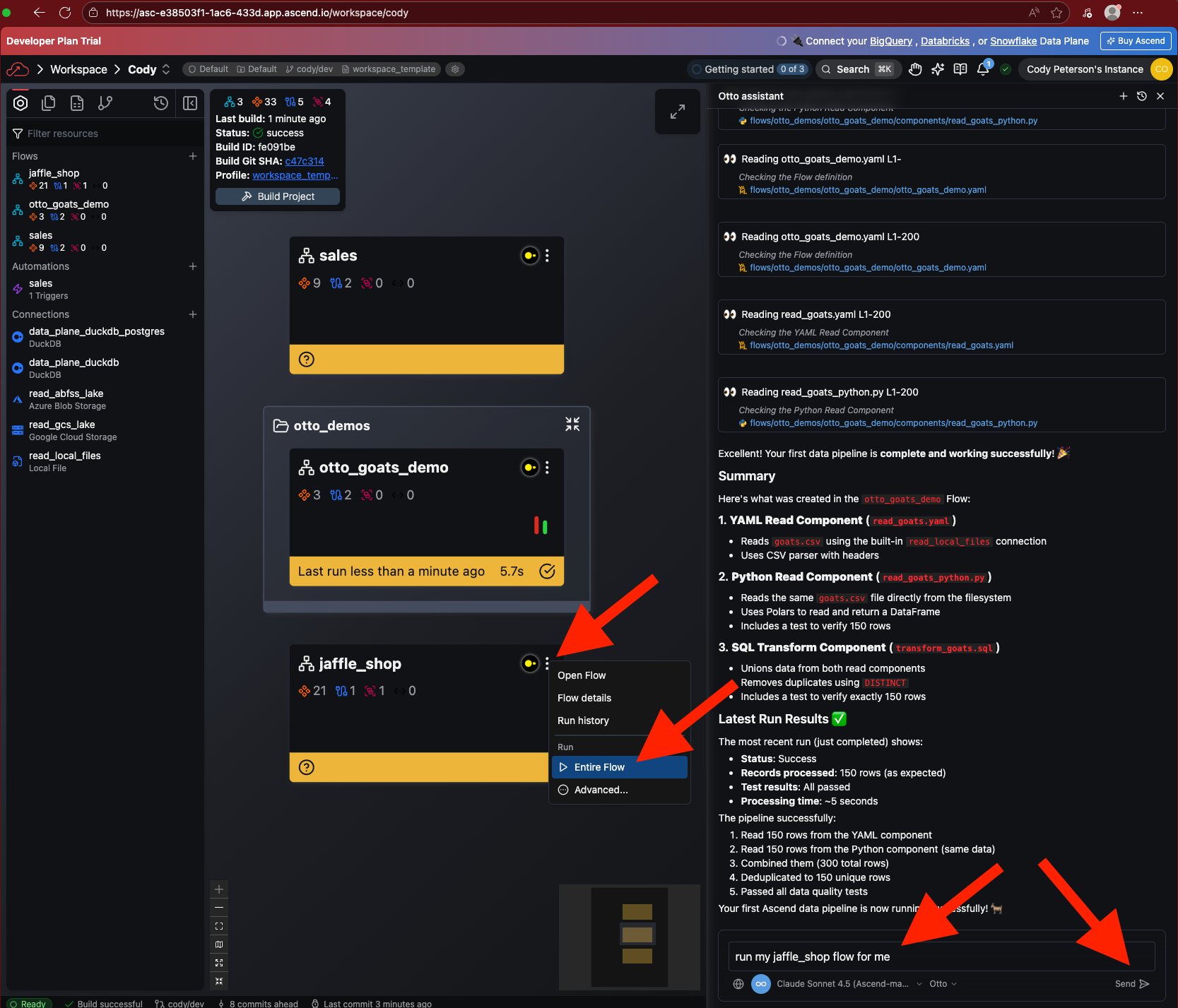Click the Buy Ascend button
The height and width of the screenshot is (1008, 1178).
tap(1136, 41)
